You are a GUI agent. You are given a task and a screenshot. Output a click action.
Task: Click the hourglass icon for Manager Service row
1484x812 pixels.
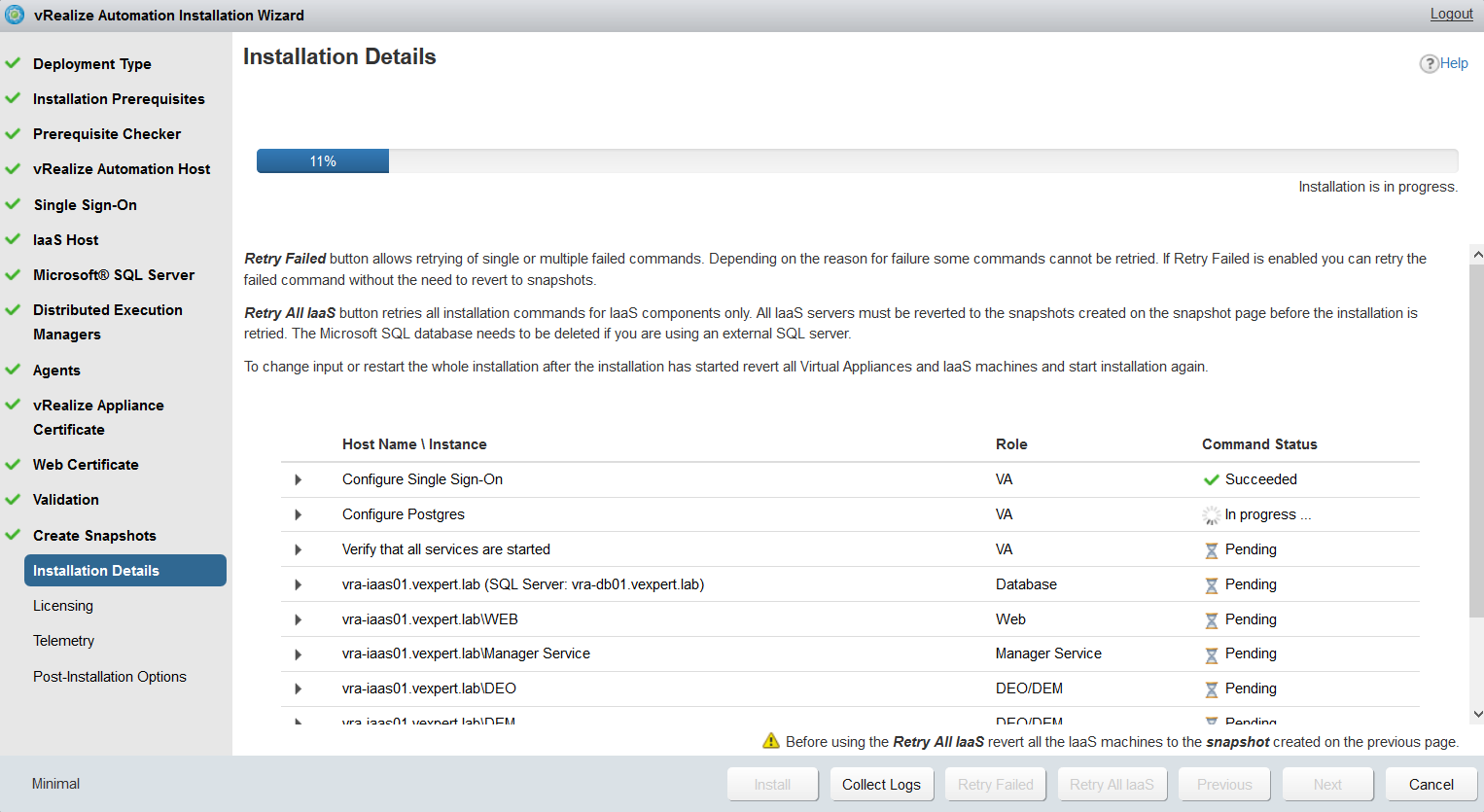click(x=1212, y=655)
